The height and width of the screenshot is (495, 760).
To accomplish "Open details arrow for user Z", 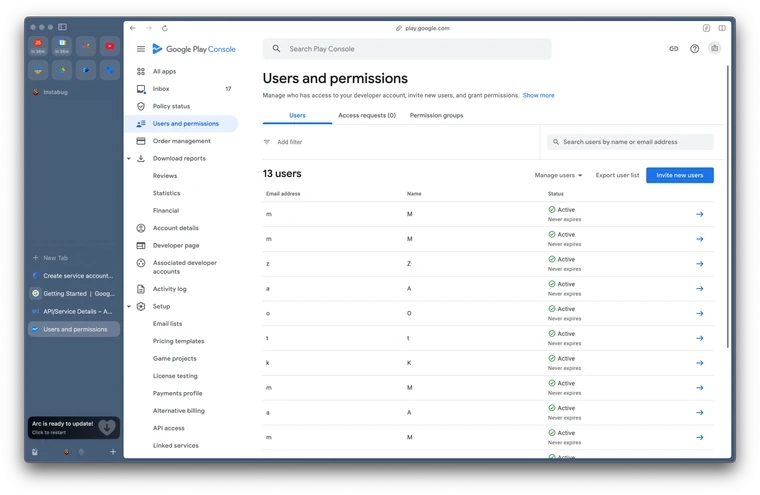I will tap(699, 264).
